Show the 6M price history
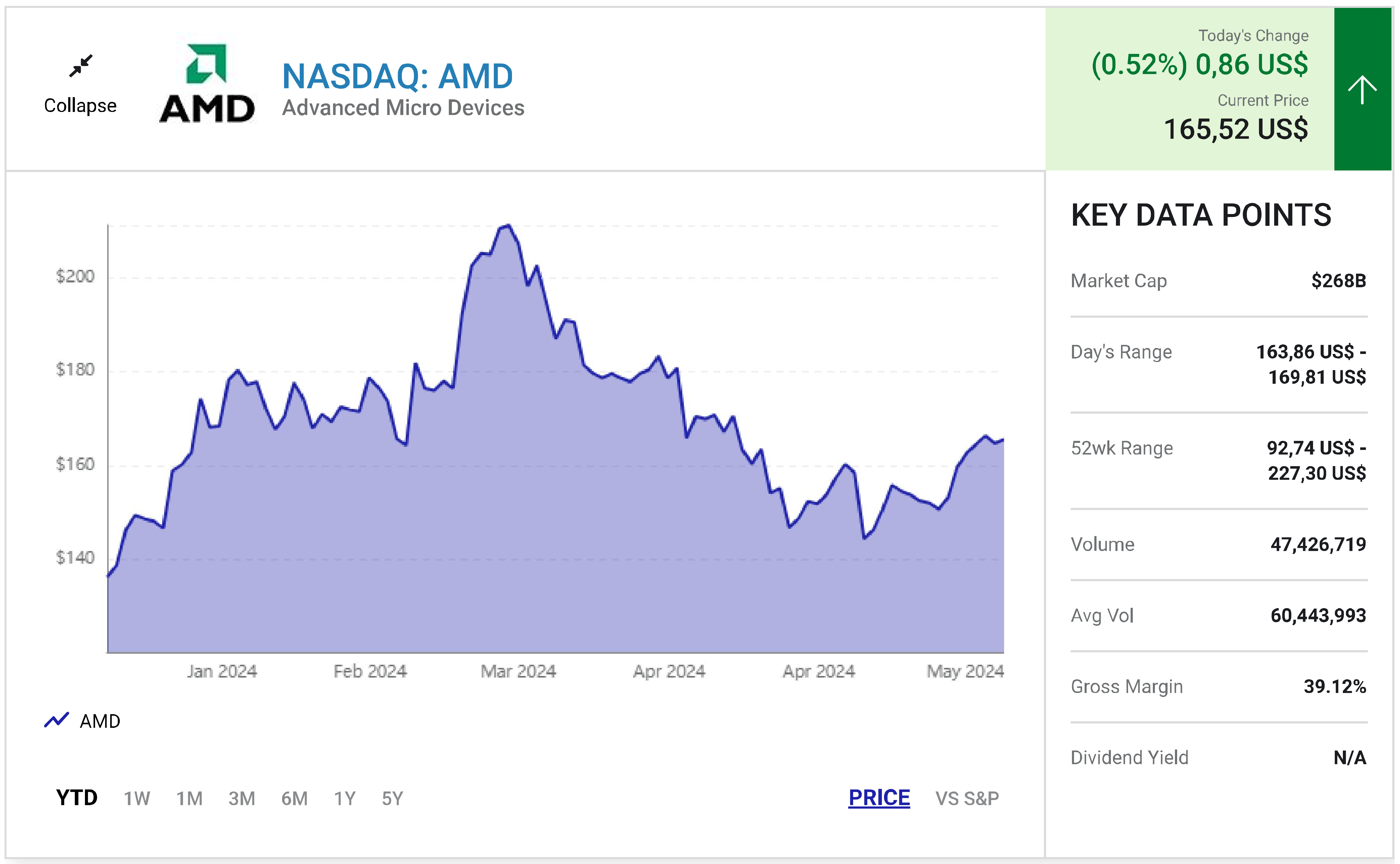Screen dimensions: 1400x864 click(294, 798)
